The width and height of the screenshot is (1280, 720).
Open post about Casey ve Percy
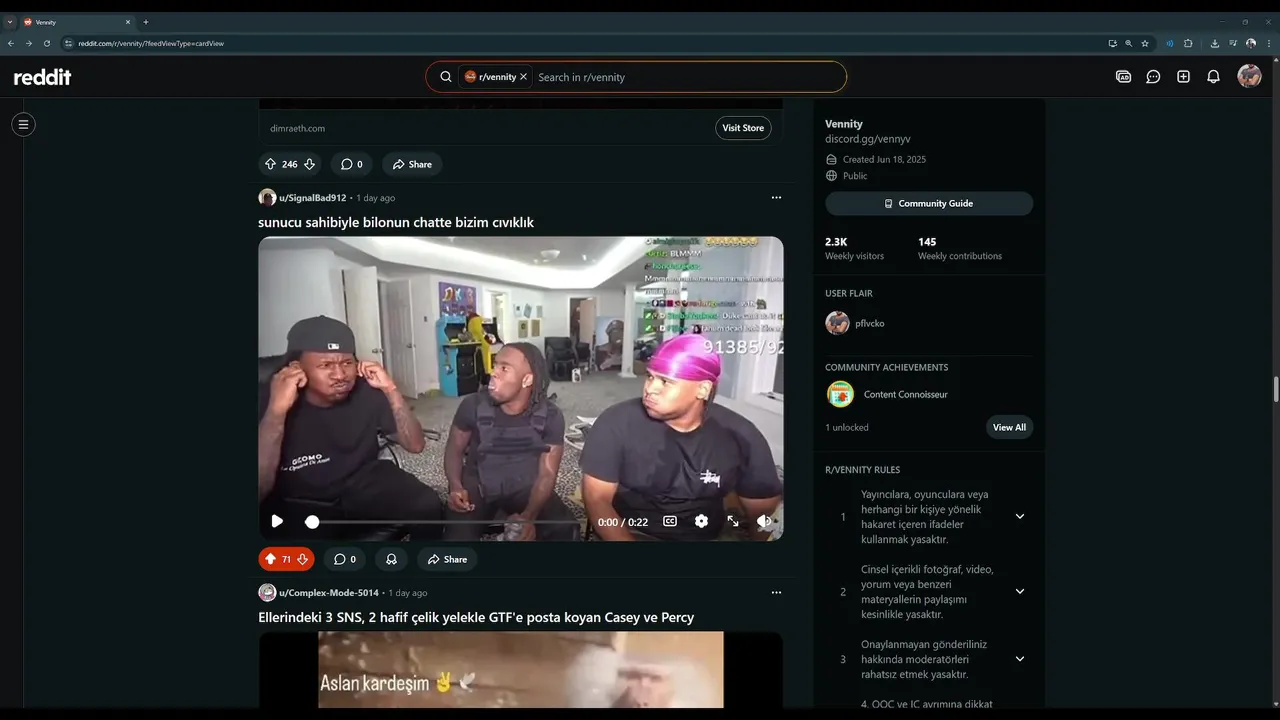pos(476,617)
